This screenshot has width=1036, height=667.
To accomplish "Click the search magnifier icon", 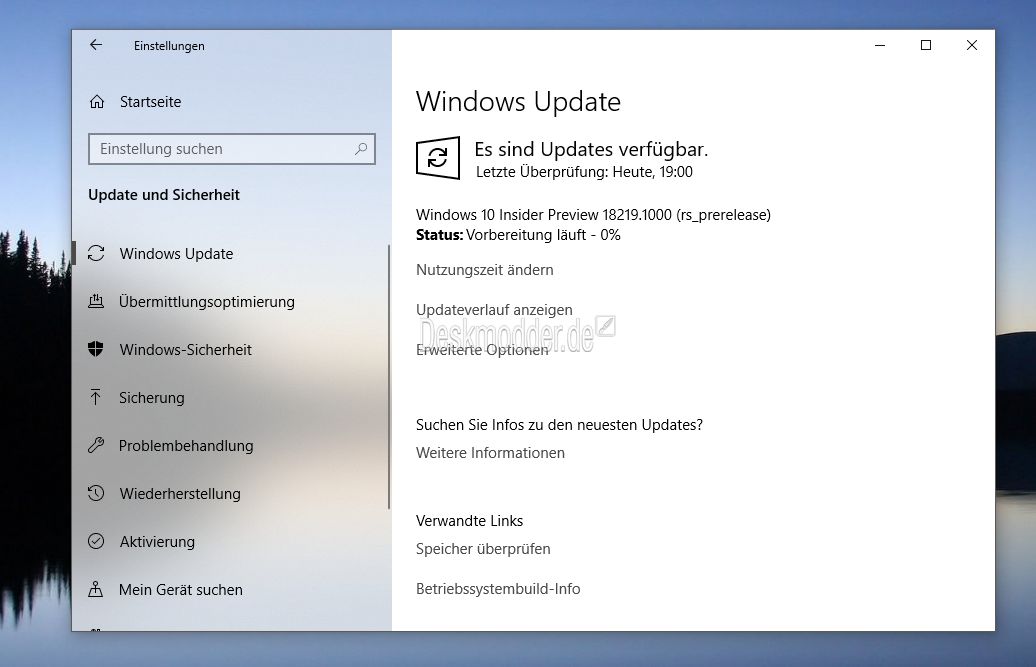I will [x=361, y=149].
